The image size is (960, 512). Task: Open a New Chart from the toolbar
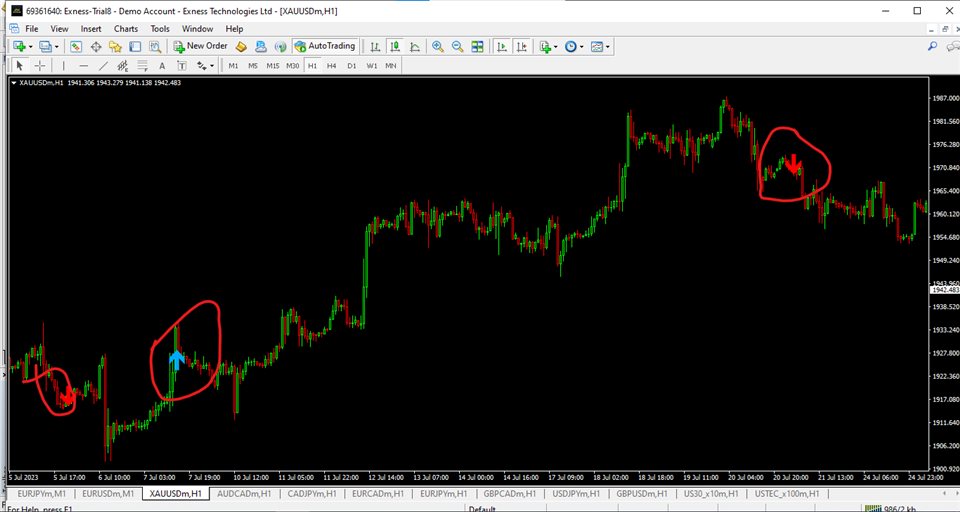tap(19, 47)
